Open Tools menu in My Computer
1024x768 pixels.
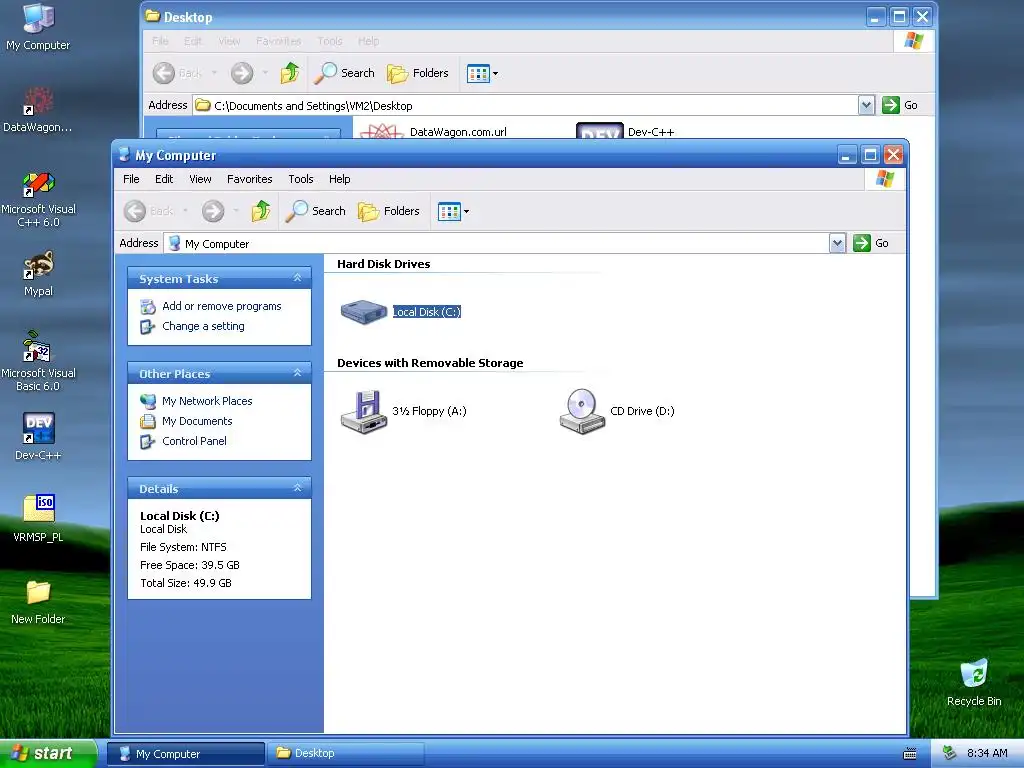click(301, 179)
